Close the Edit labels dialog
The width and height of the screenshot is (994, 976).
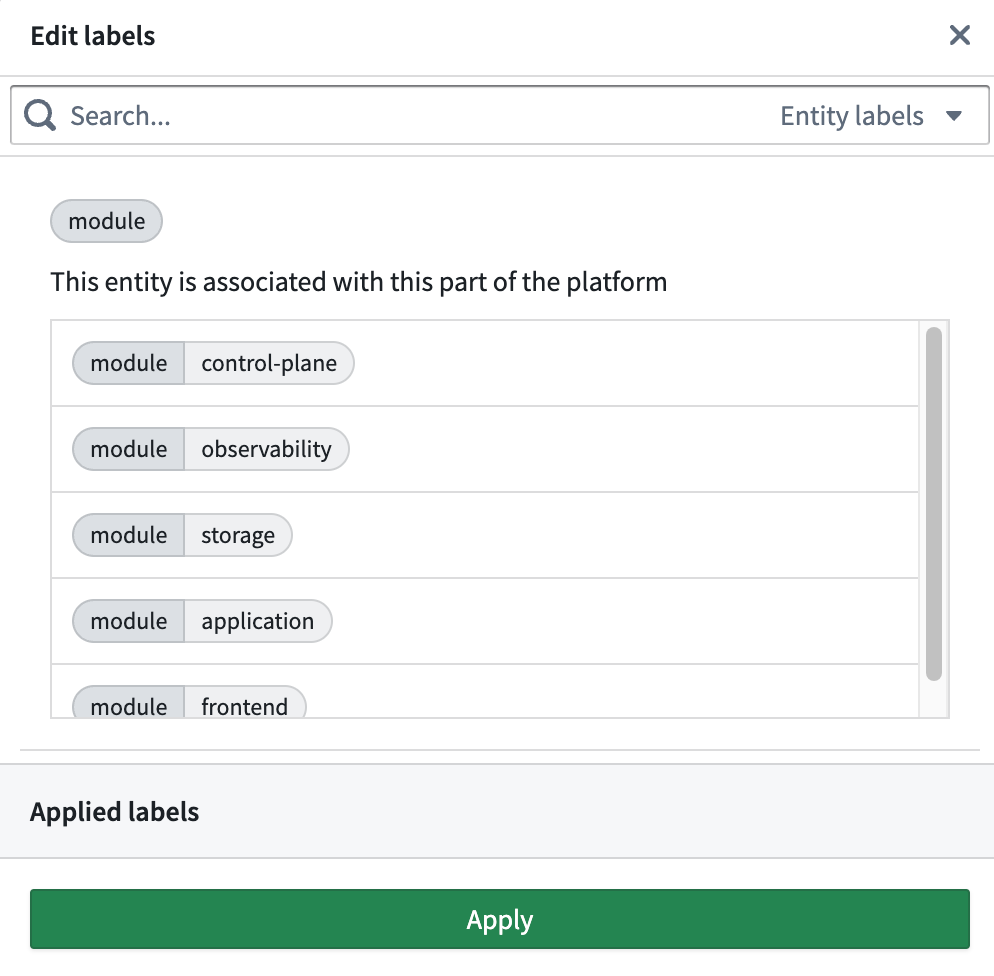[x=960, y=35]
